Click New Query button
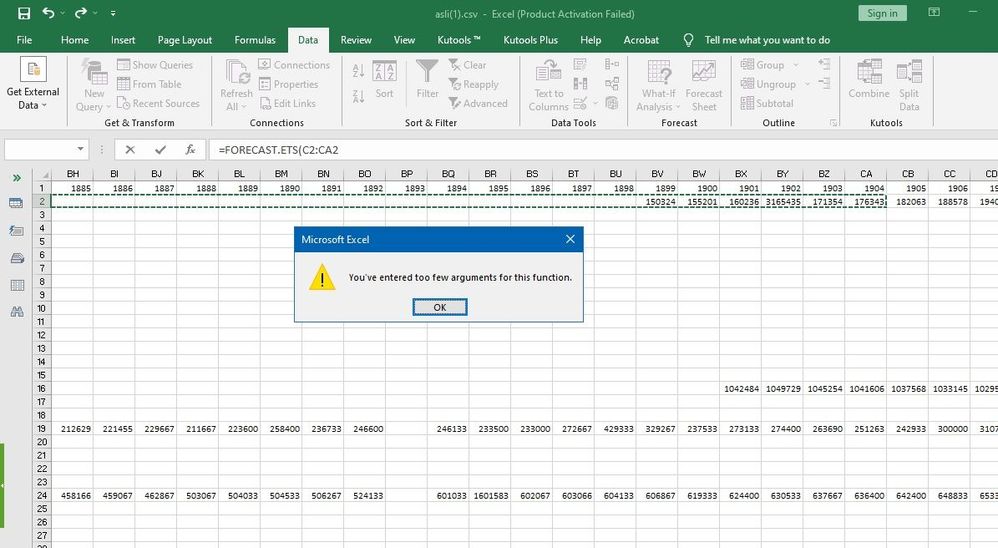Viewport: 998px width, 548px height. (94, 85)
